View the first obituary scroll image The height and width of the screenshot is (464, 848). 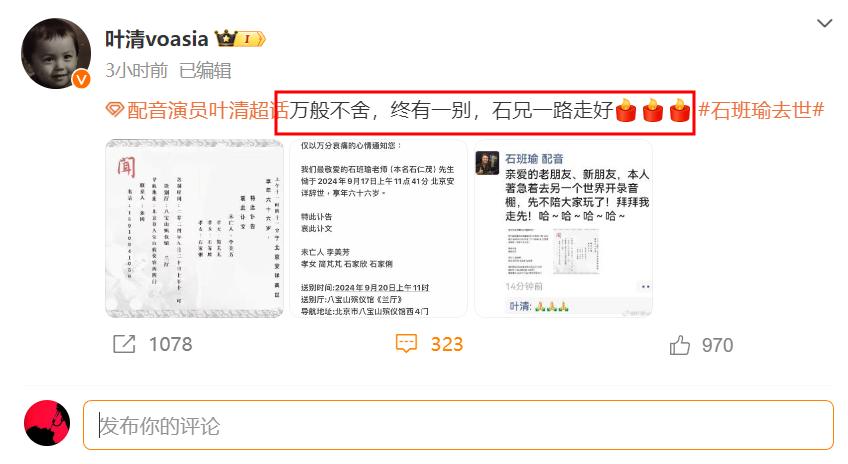(194, 228)
